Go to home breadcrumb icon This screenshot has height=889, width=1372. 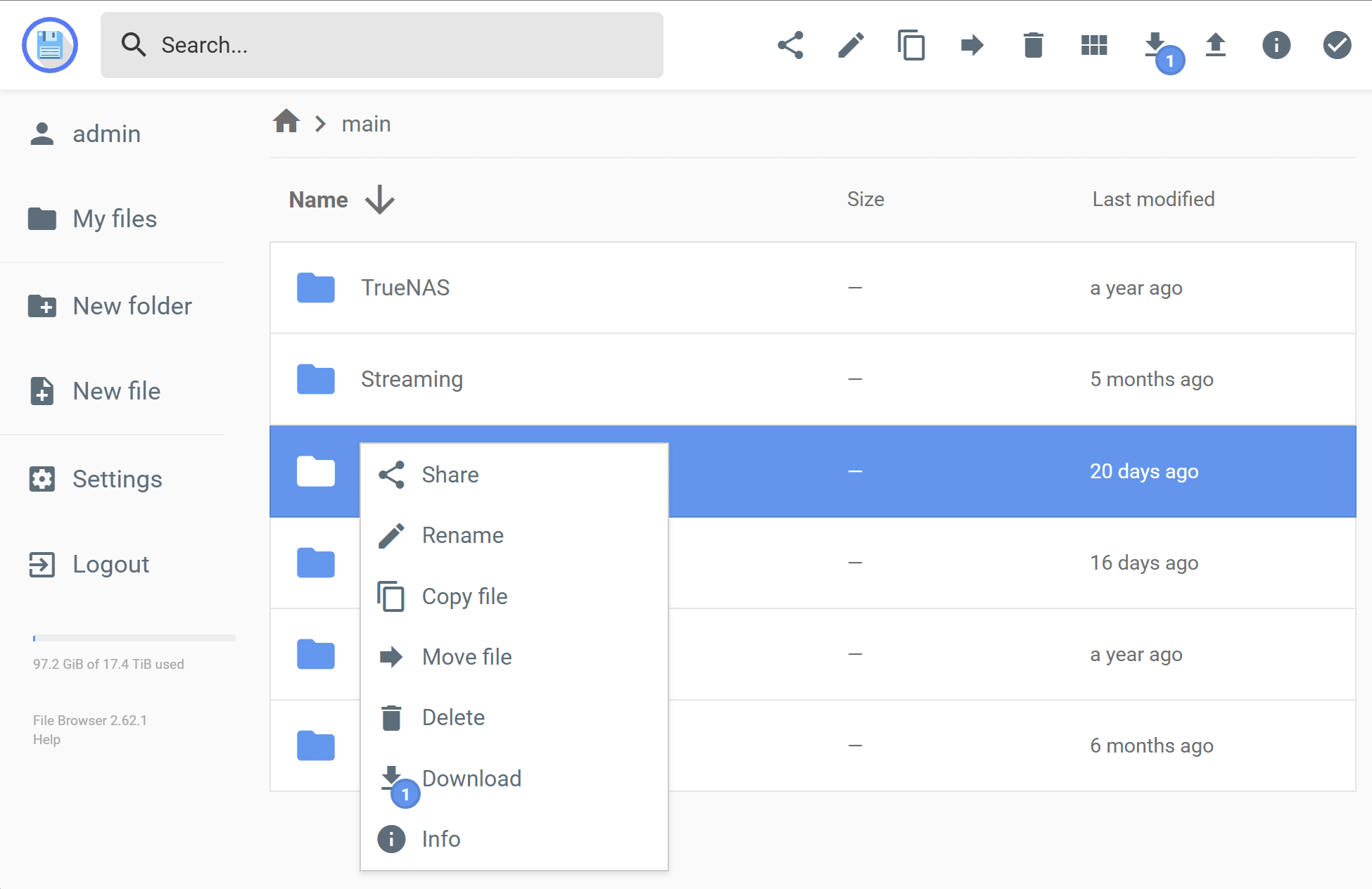click(286, 122)
